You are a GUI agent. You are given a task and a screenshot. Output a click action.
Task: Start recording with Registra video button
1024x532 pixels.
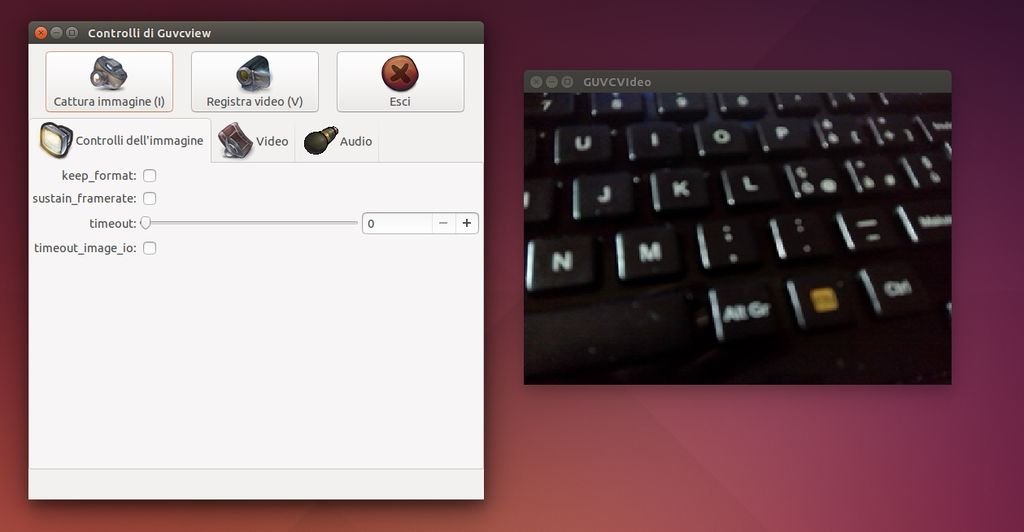[255, 82]
